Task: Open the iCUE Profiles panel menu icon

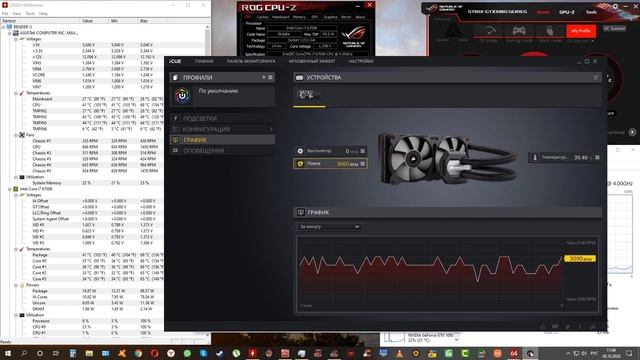Action: click(270, 77)
